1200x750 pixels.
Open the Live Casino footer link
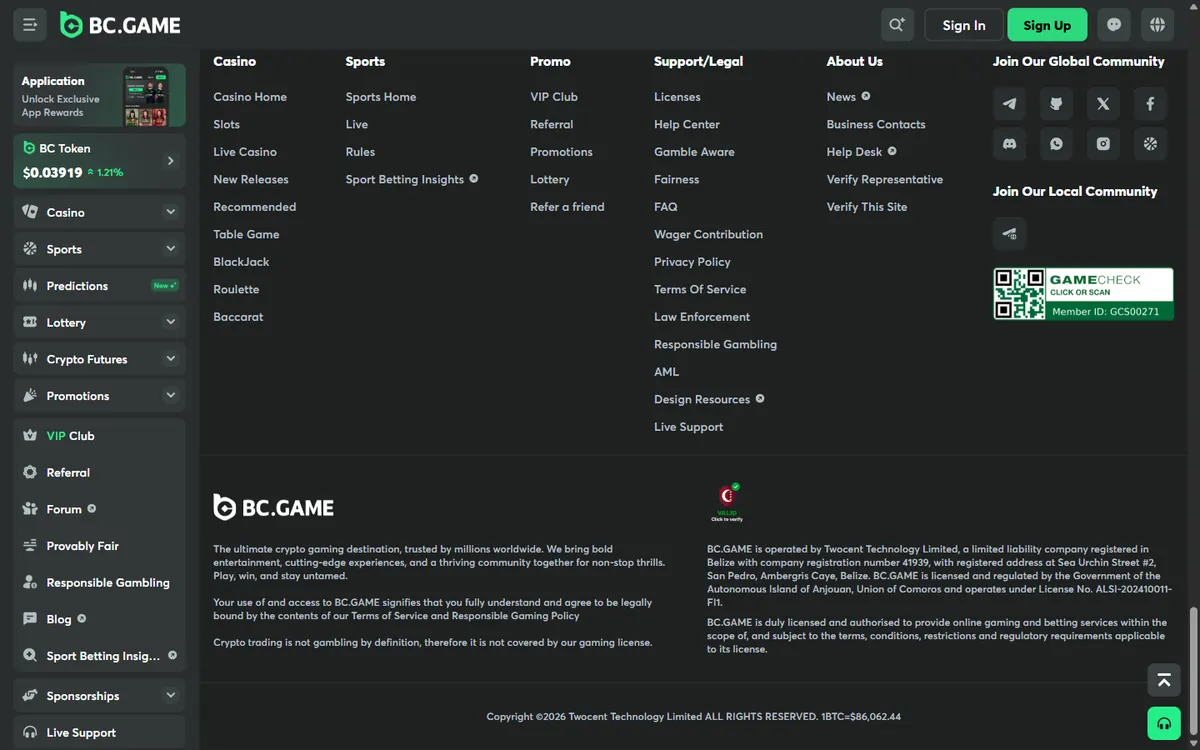tap(245, 152)
